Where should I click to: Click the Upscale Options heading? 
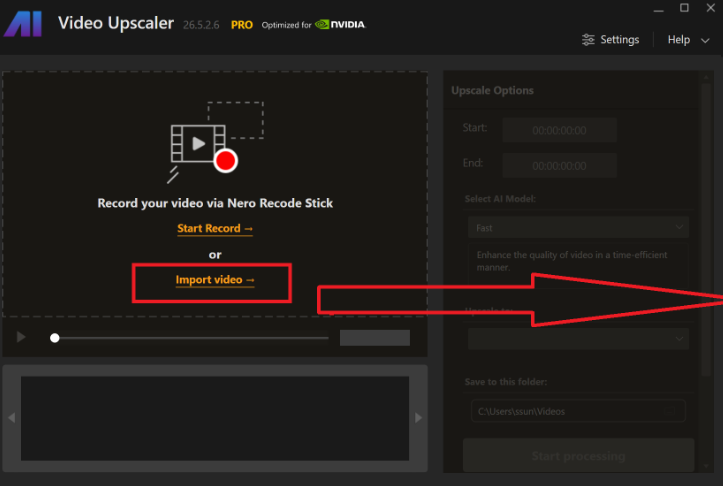coord(492,90)
